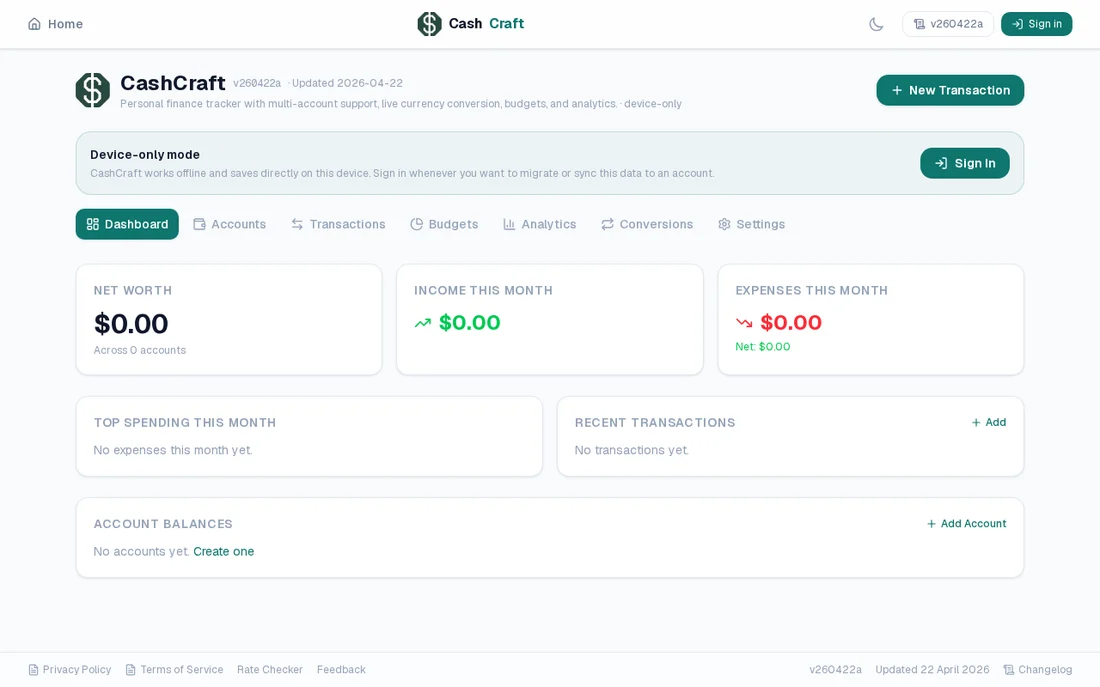Select the Dashboard tab
Screen dimensions: 1100x687
pos(127,225)
